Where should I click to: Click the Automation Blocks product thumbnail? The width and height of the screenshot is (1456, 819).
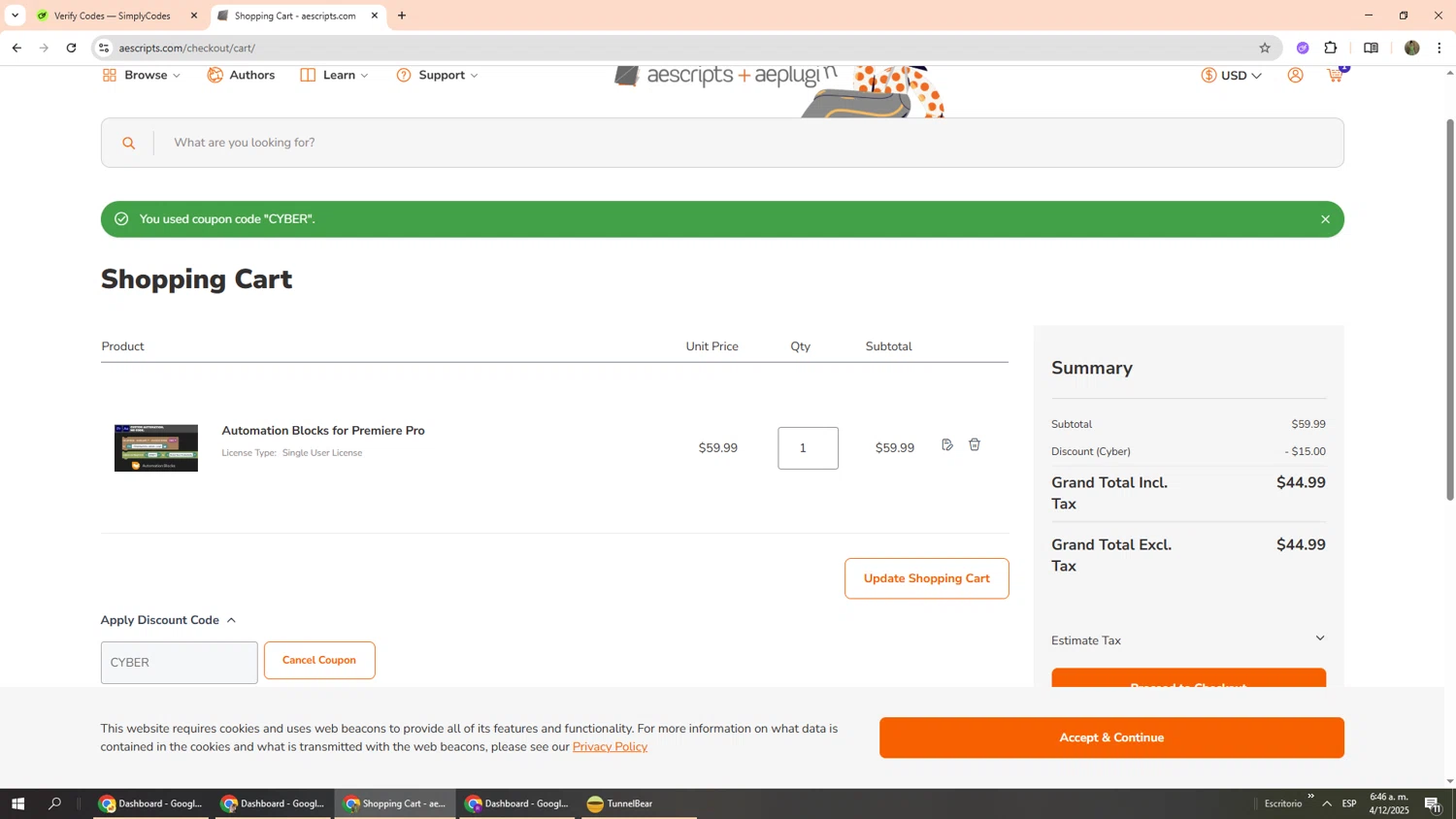pos(156,447)
